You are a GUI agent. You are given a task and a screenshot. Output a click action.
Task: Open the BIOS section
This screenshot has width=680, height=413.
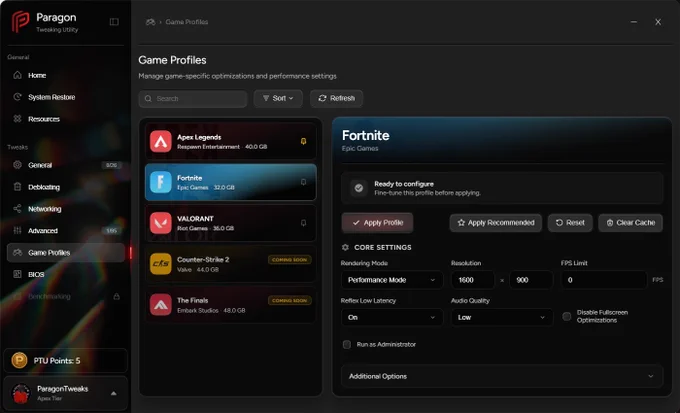click(x=66, y=274)
